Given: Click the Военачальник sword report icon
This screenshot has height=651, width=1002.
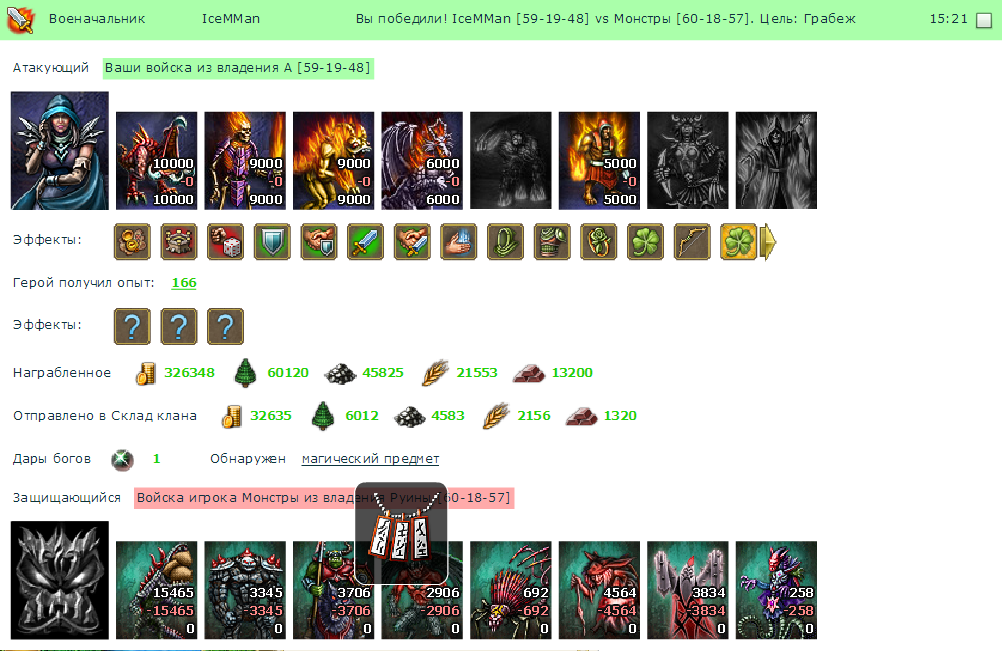Looking at the screenshot, I should [x=20, y=20].
